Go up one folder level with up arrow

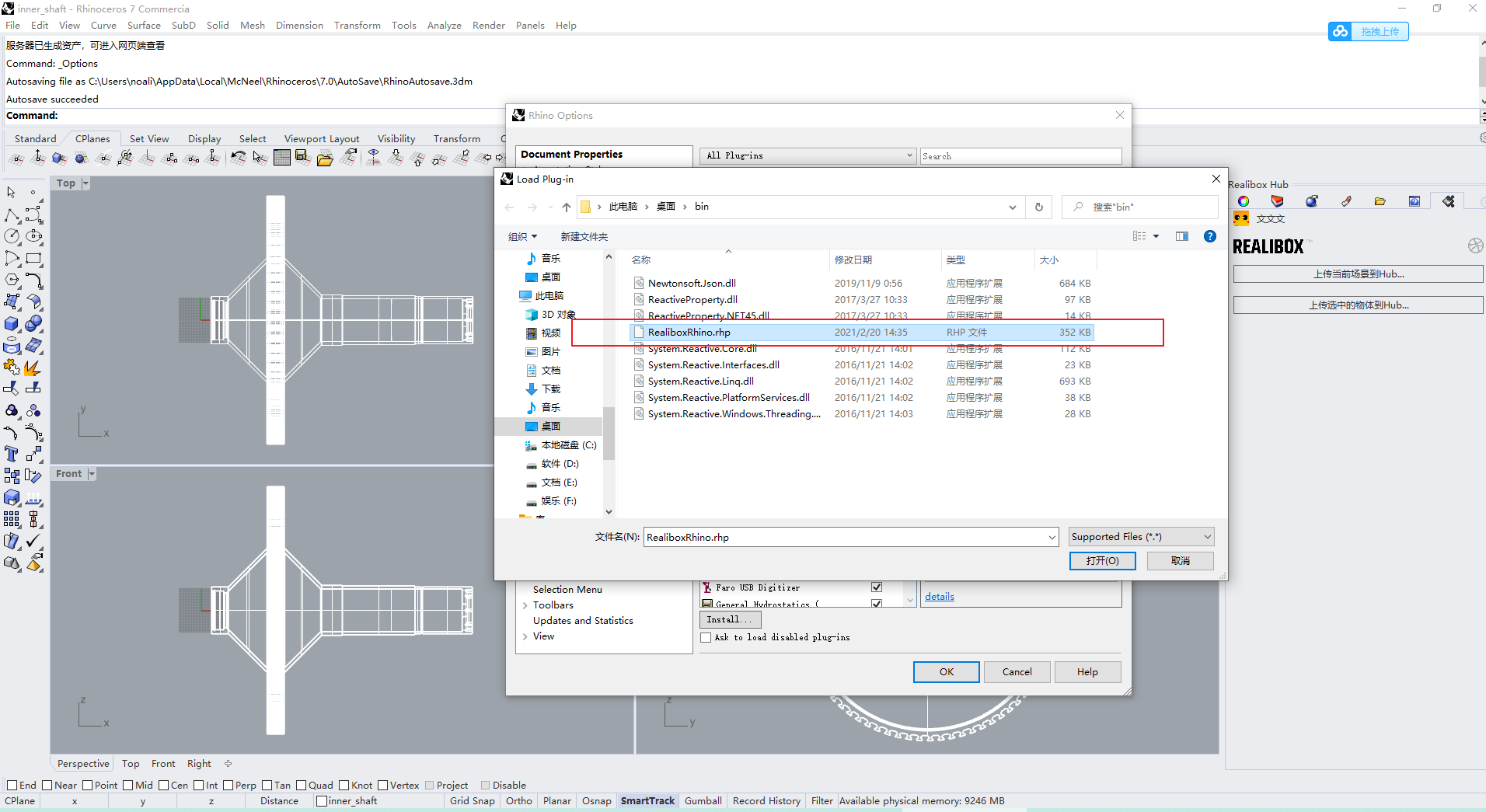point(566,207)
